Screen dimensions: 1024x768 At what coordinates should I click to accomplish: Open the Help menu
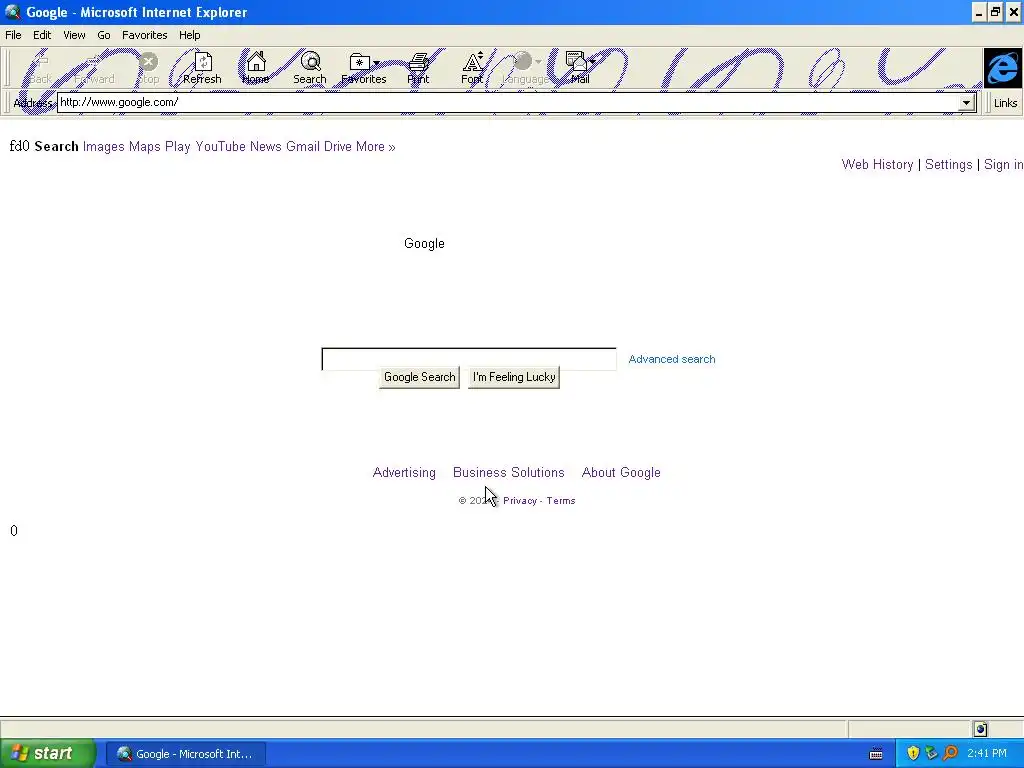189,35
